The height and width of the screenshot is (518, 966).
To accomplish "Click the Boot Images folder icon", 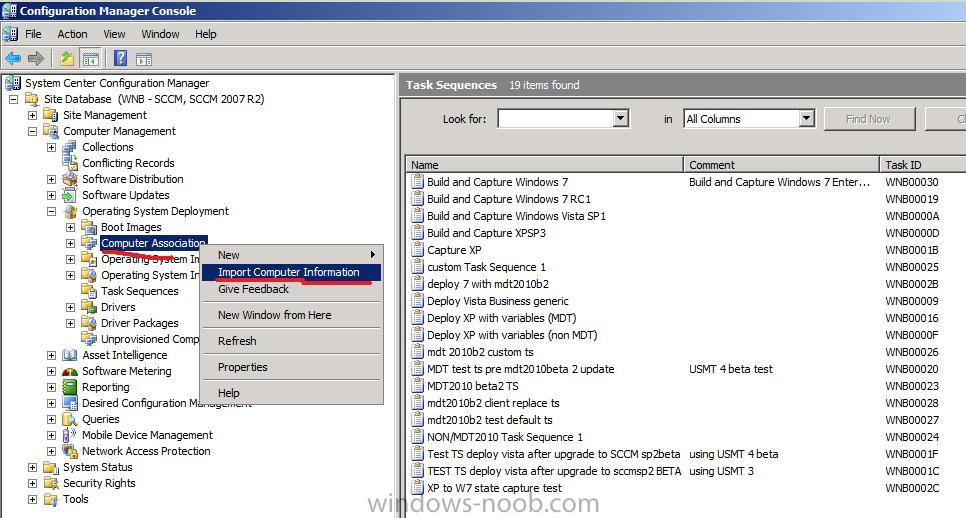I will pyautogui.click(x=89, y=227).
